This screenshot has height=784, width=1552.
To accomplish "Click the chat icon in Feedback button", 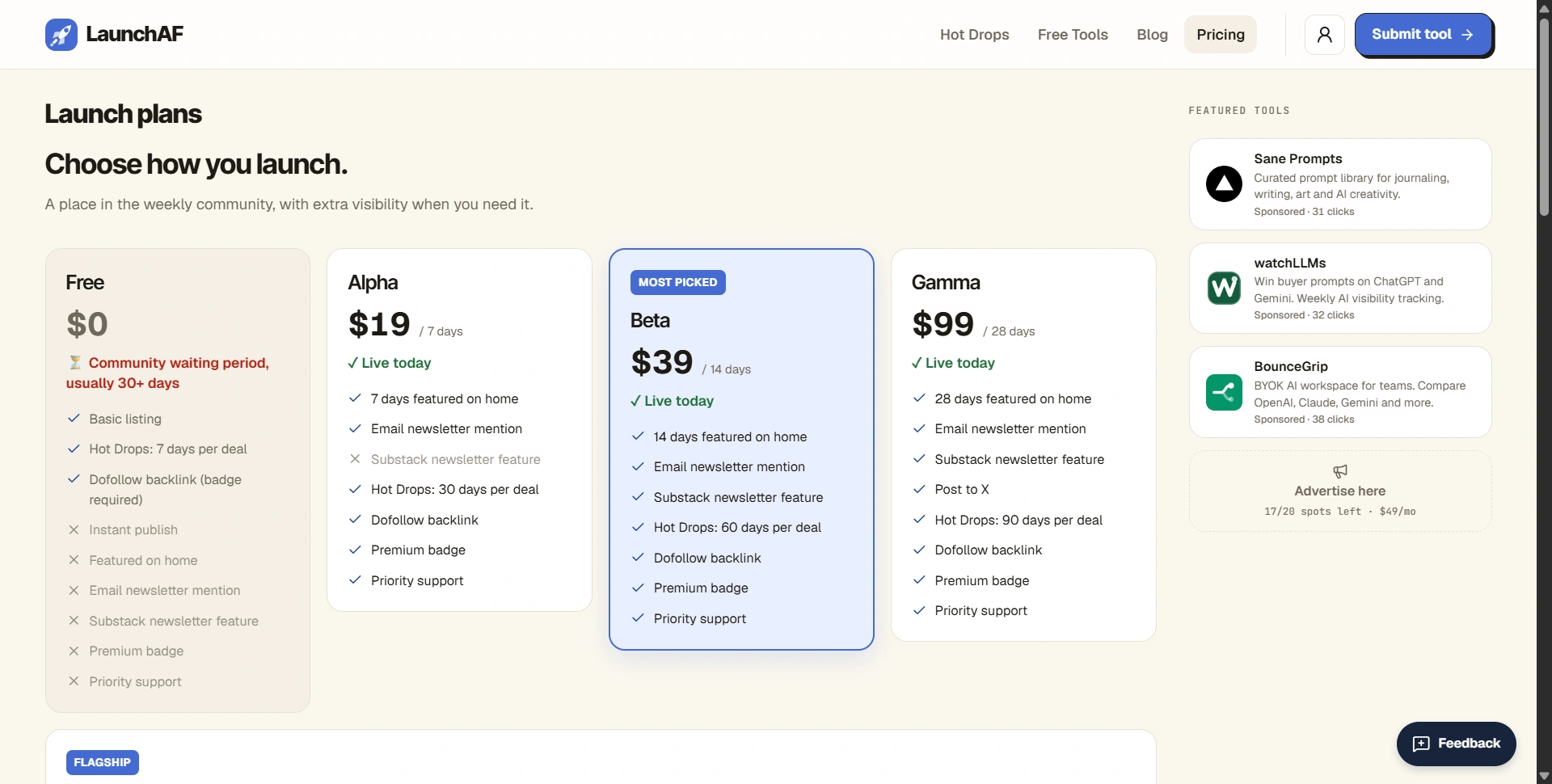I will 1421,744.
